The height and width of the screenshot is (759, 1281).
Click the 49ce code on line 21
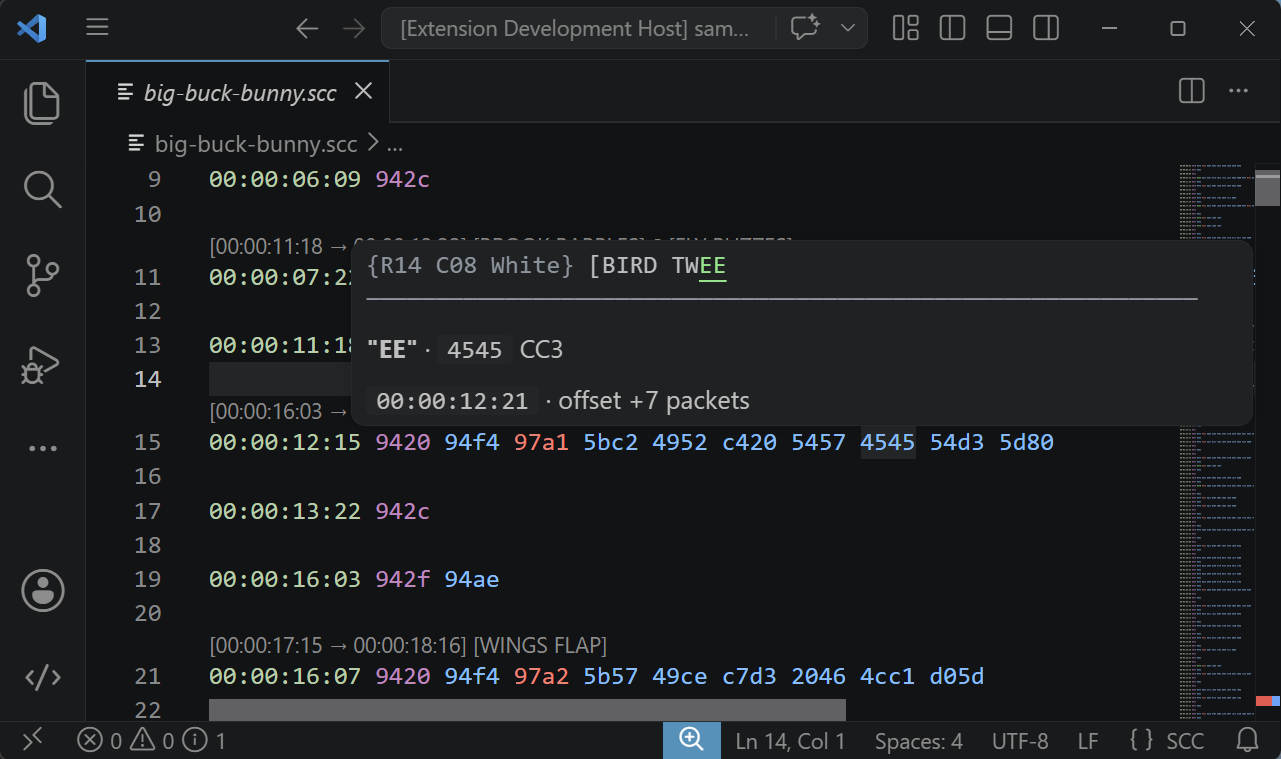point(680,677)
